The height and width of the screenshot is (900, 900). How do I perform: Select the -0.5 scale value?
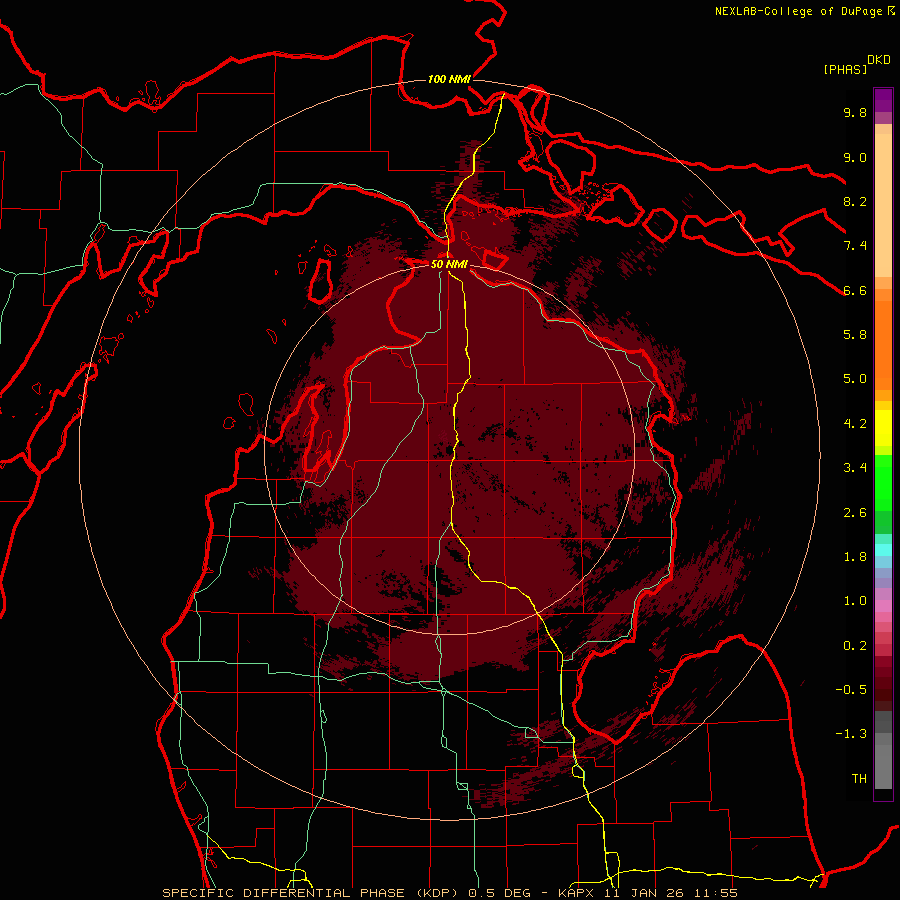click(x=851, y=690)
